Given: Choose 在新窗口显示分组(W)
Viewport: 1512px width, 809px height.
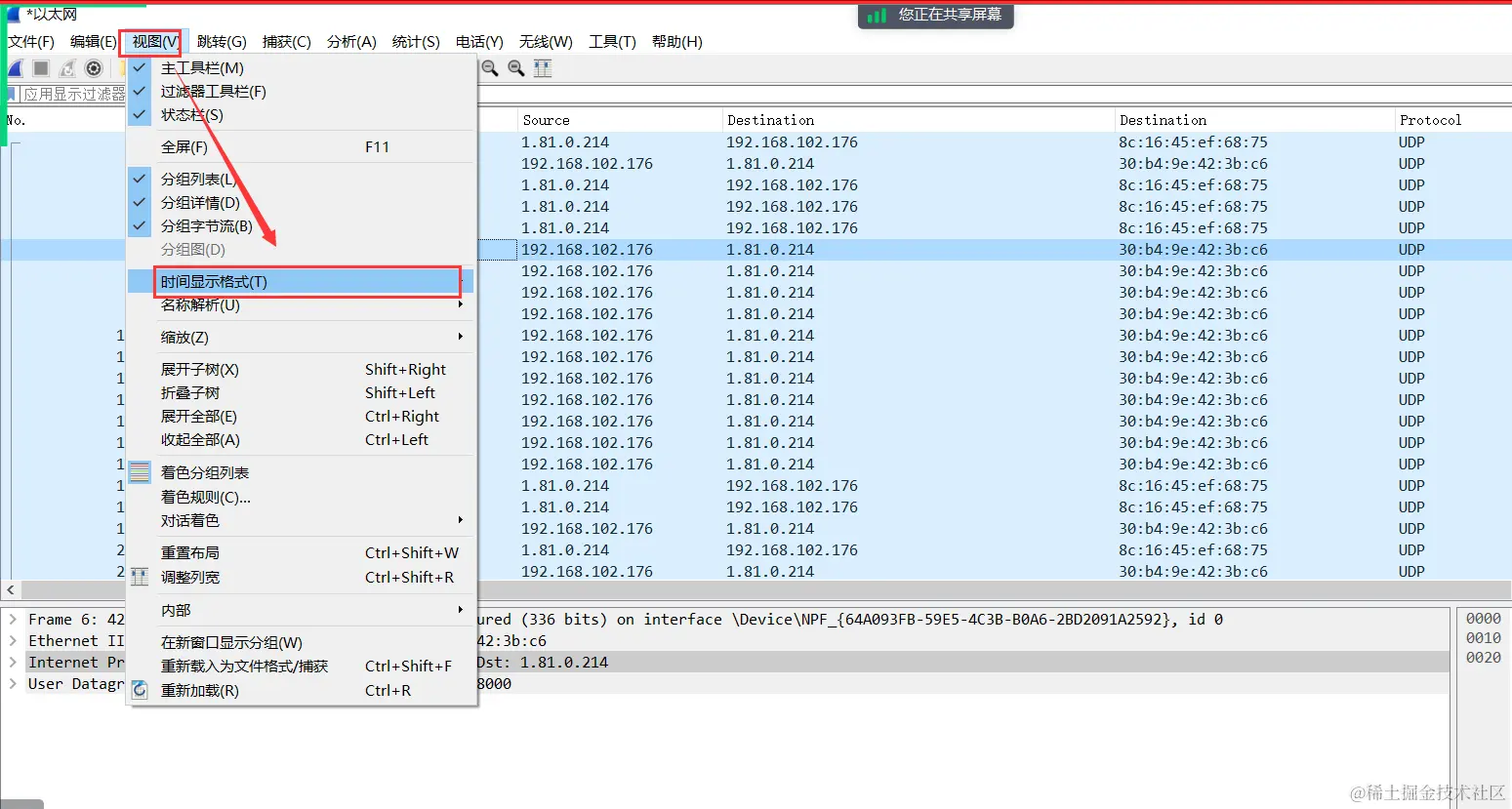Looking at the screenshot, I should [x=301, y=643].
